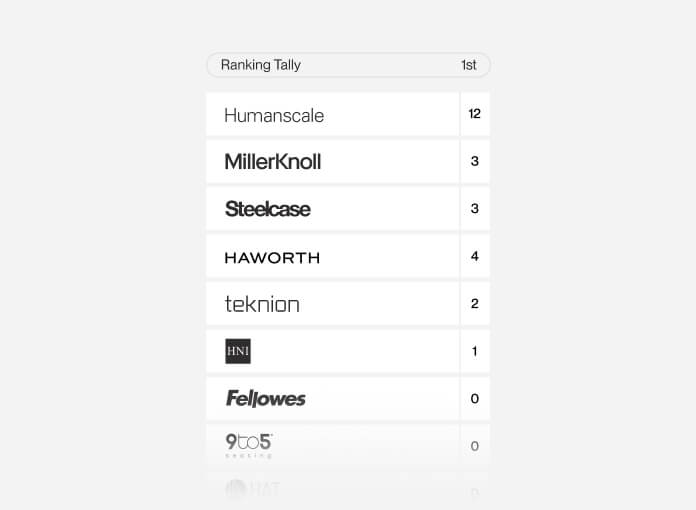Click the HNI square logo
The image size is (696, 510).
pyautogui.click(x=238, y=351)
